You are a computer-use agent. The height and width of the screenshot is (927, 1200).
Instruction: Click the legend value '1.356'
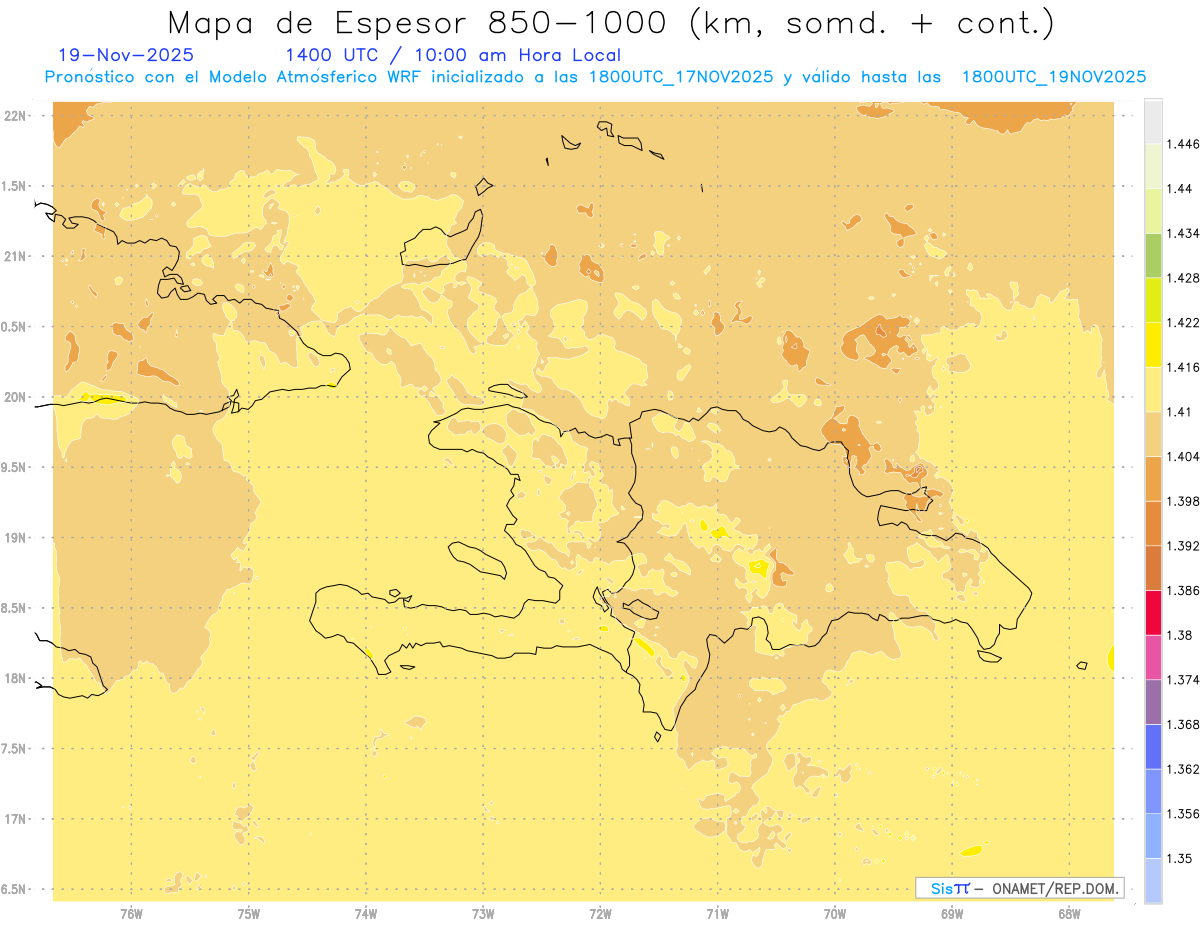click(x=1183, y=814)
